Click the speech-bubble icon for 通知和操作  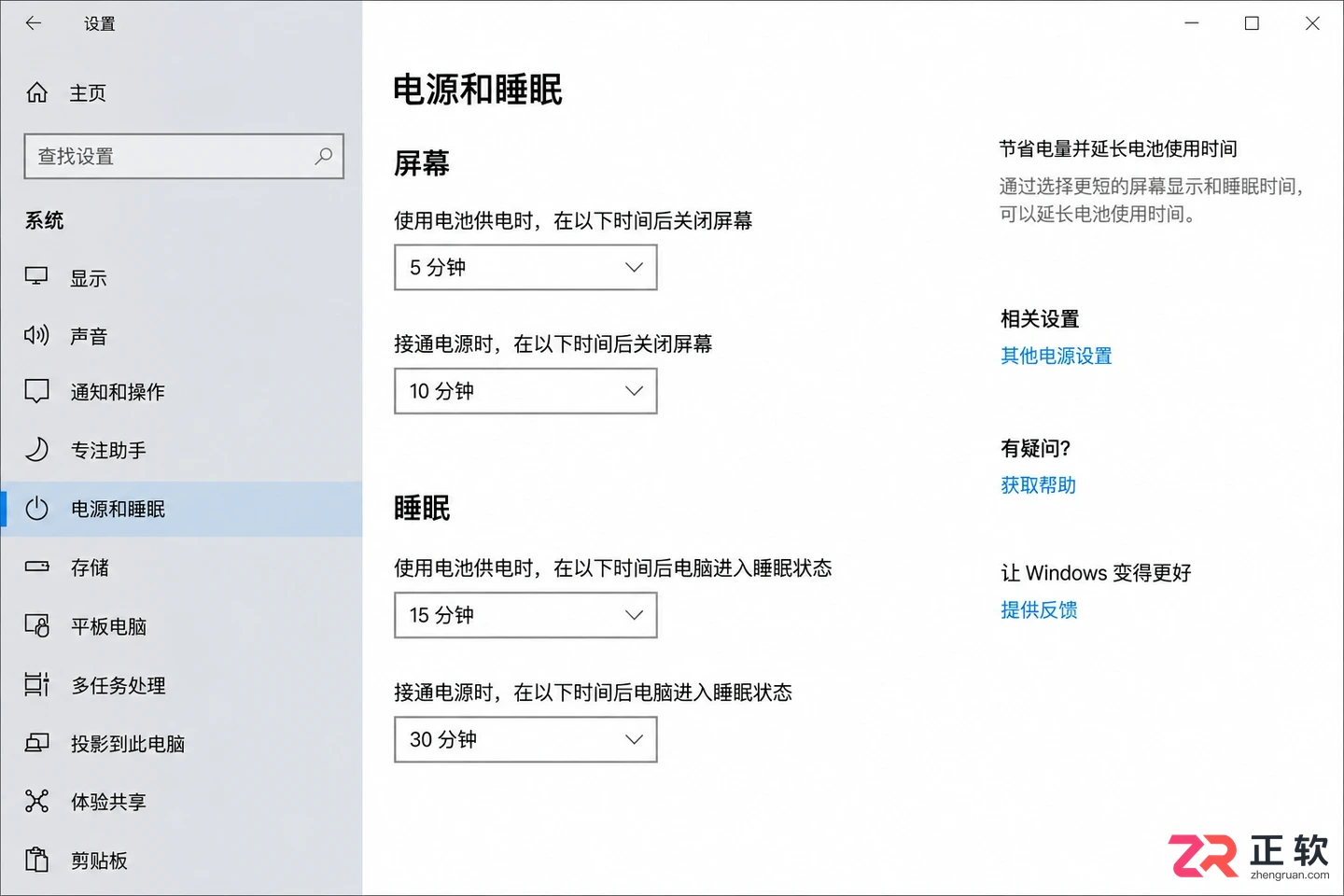(36, 392)
